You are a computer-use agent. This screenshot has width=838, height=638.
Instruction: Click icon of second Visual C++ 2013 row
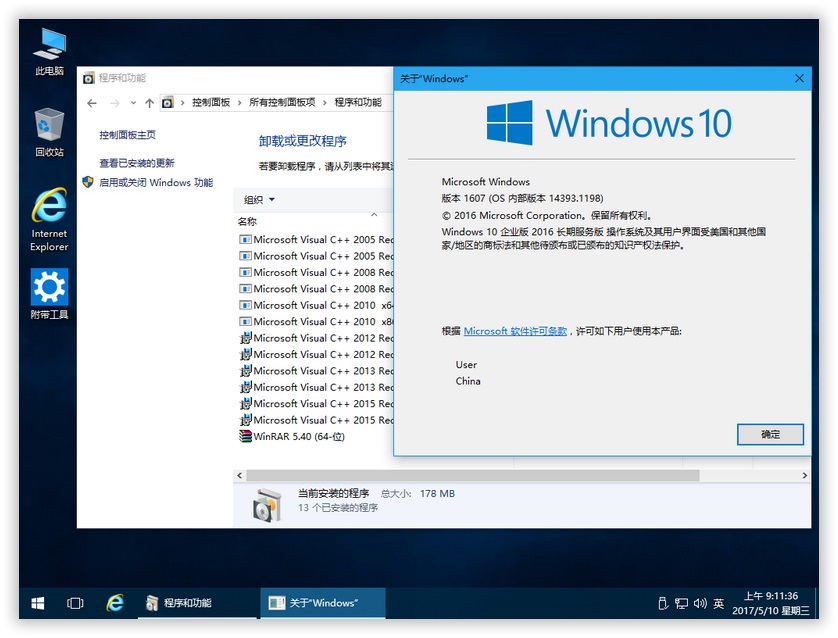tap(245, 387)
